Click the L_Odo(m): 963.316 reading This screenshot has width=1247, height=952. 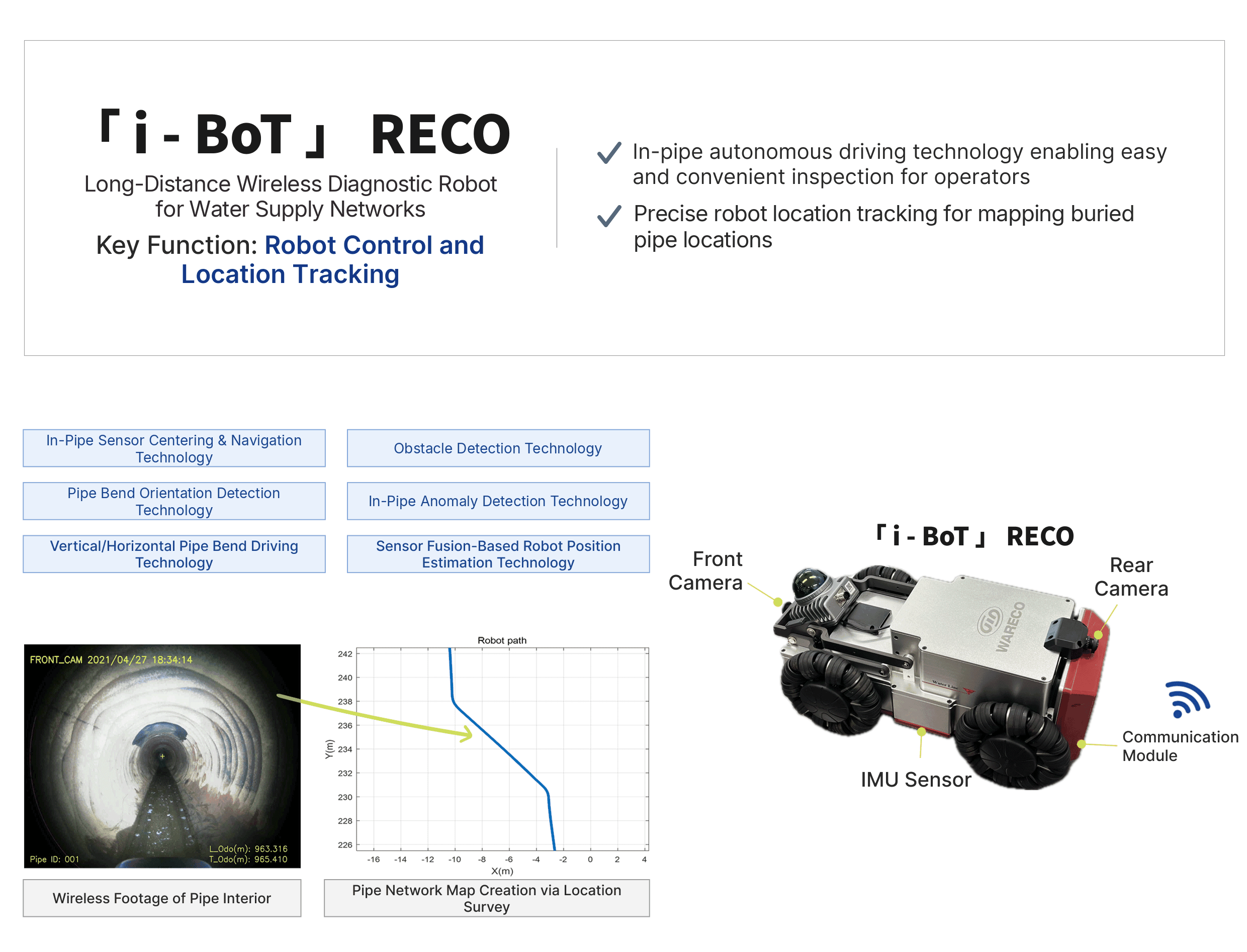(248, 849)
